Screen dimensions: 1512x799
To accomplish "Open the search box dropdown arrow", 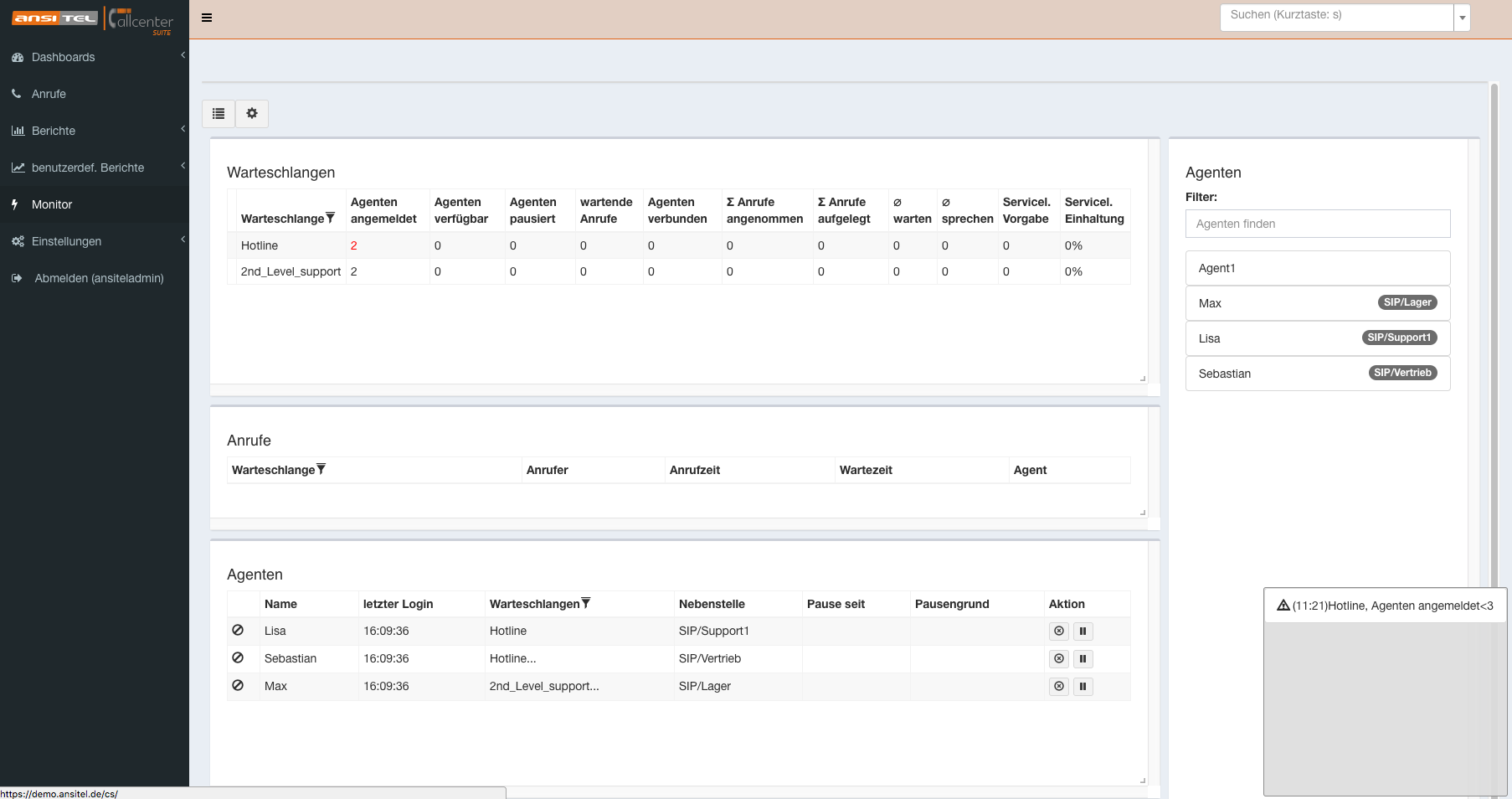I will [1462, 18].
